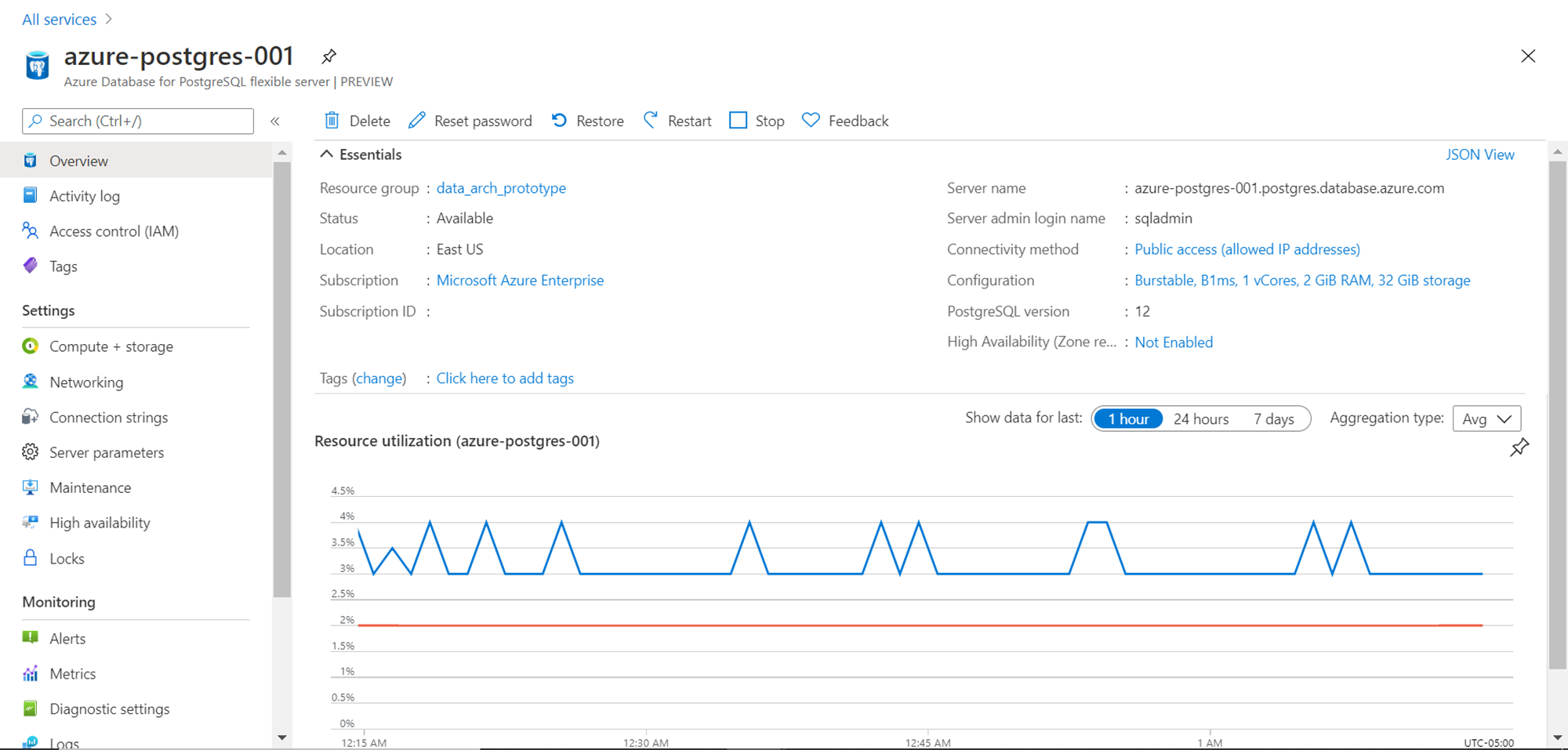Screen dimensions: 1568x750
Task: Pin azure-postgres-001 using the pin icon
Action: pos(328,56)
